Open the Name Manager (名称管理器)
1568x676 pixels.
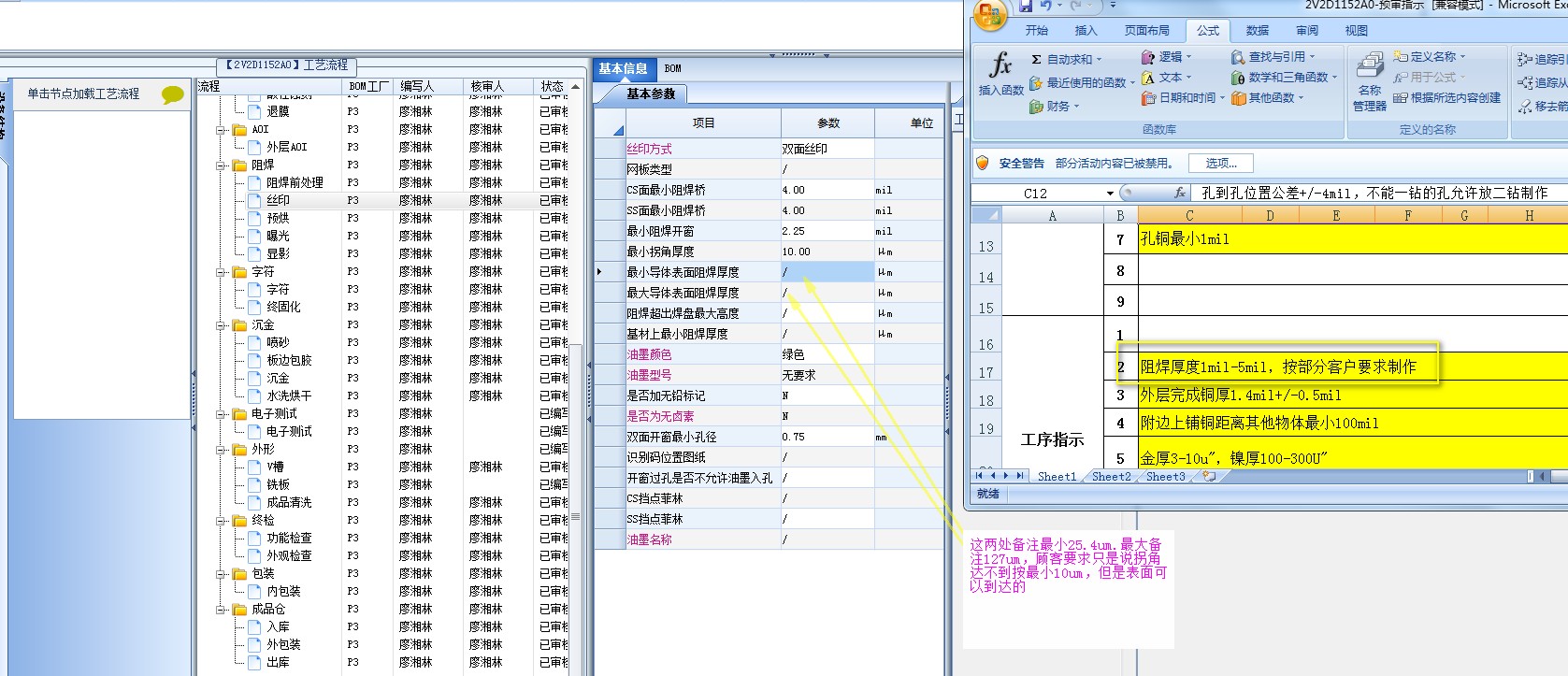tap(1370, 82)
